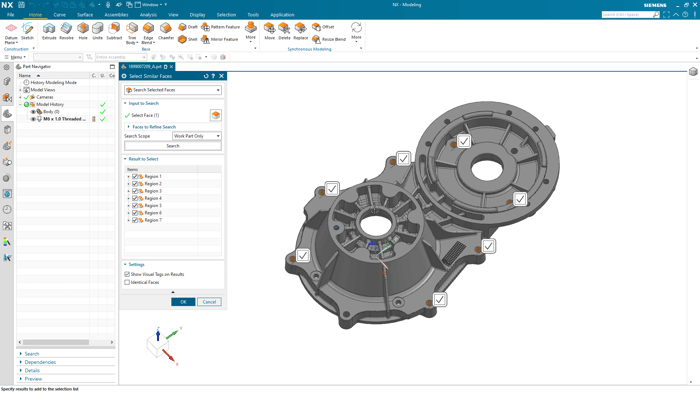Open the Analysis ribbon tab
Image resolution: width=700 pixels, height=393 pixels.
point(148,15)
